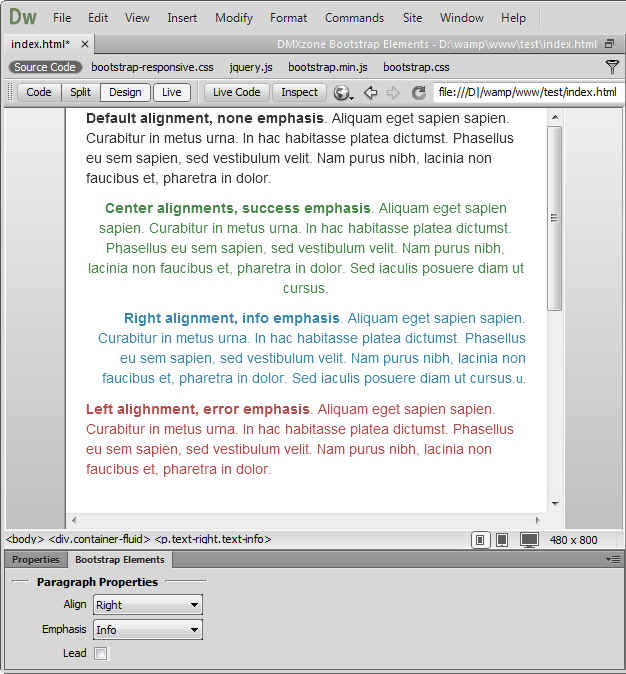Screen dimensions: 626x674
Task: Open the Site menu
Action: pos(412,18)
